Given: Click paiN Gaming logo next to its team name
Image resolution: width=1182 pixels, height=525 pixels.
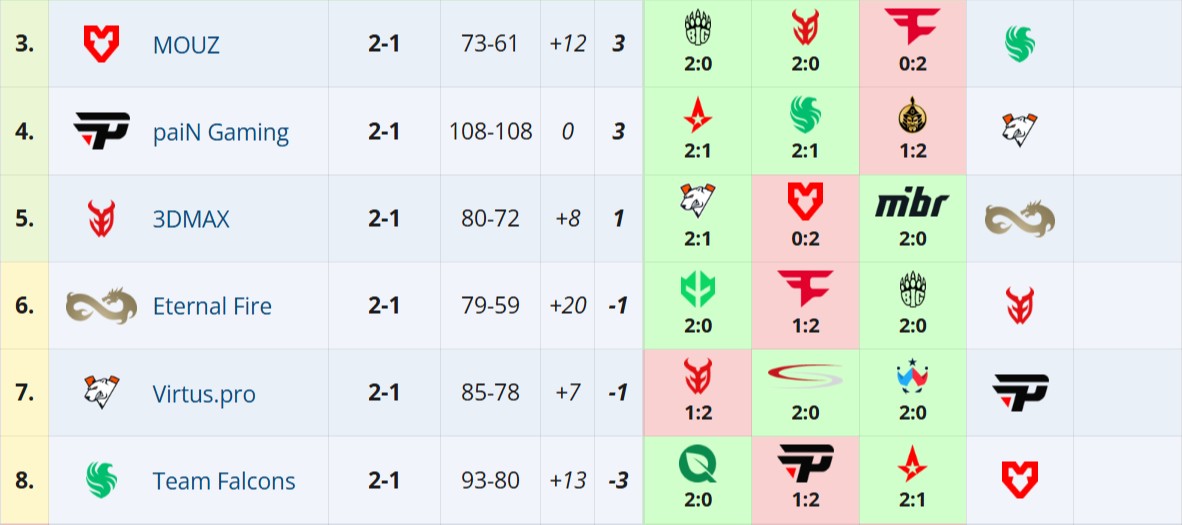Looking at the screenshot, I should point(101,131).
